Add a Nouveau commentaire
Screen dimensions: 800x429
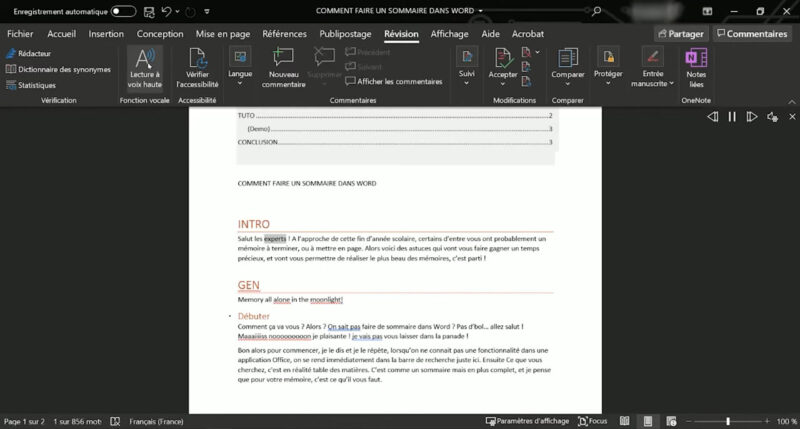[x=286, y=68]
